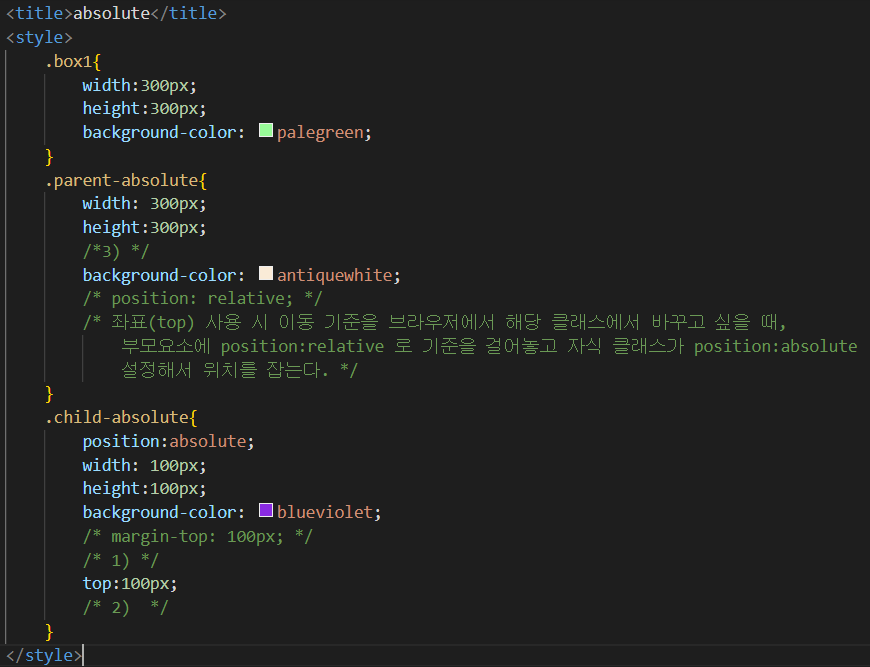This screenshot has width=870, height=667.
Task: Click the /* 1) */ comment
Action: pos(121,560)
